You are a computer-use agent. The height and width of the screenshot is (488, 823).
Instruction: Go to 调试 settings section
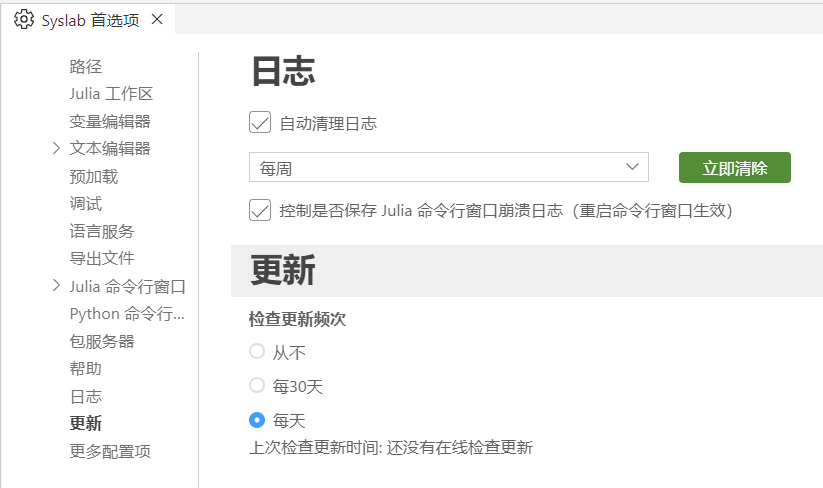(x=86, y=204)
